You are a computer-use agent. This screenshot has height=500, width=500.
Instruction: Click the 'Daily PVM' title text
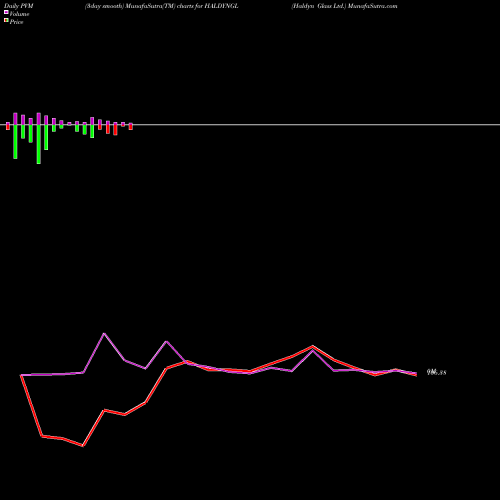[19, 6]
